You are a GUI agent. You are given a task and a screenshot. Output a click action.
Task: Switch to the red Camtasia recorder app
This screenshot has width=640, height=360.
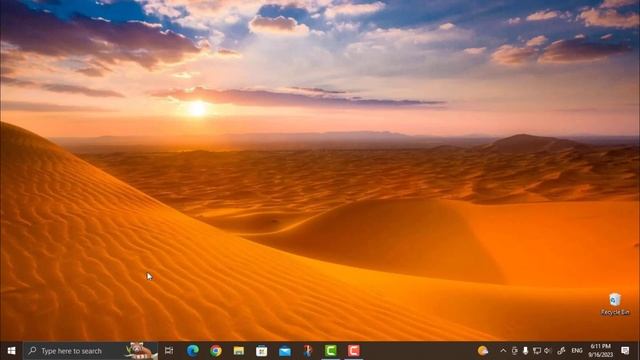(353, 351)
